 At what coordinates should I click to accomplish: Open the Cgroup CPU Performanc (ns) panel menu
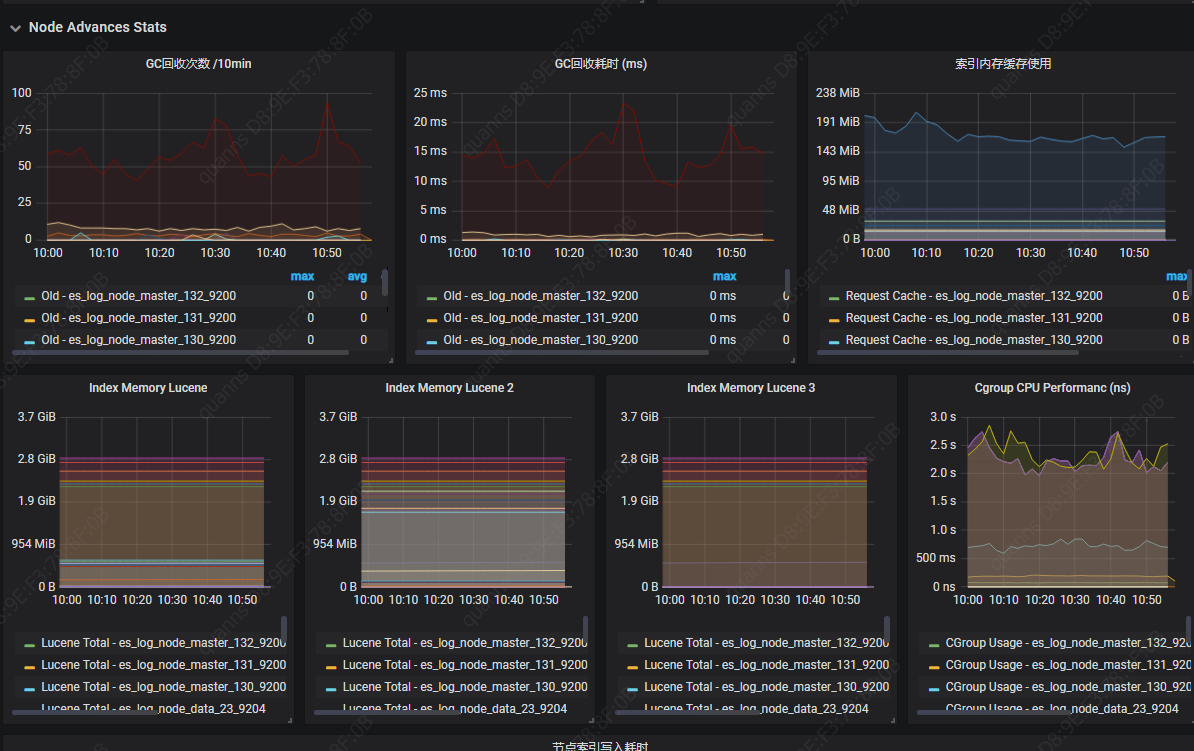pyautogui.click(x=1052, y=388)
